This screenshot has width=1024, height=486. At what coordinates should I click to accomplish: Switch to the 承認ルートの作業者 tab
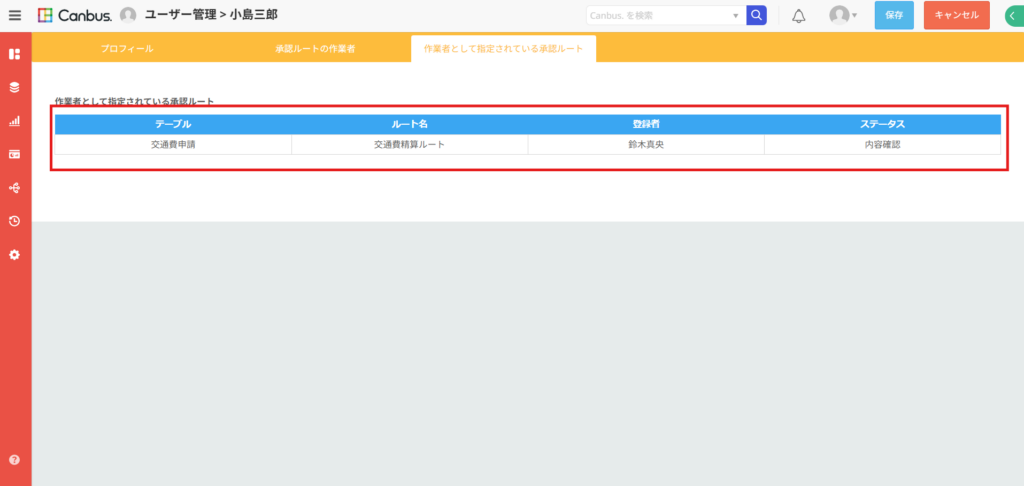click(315, 48)
